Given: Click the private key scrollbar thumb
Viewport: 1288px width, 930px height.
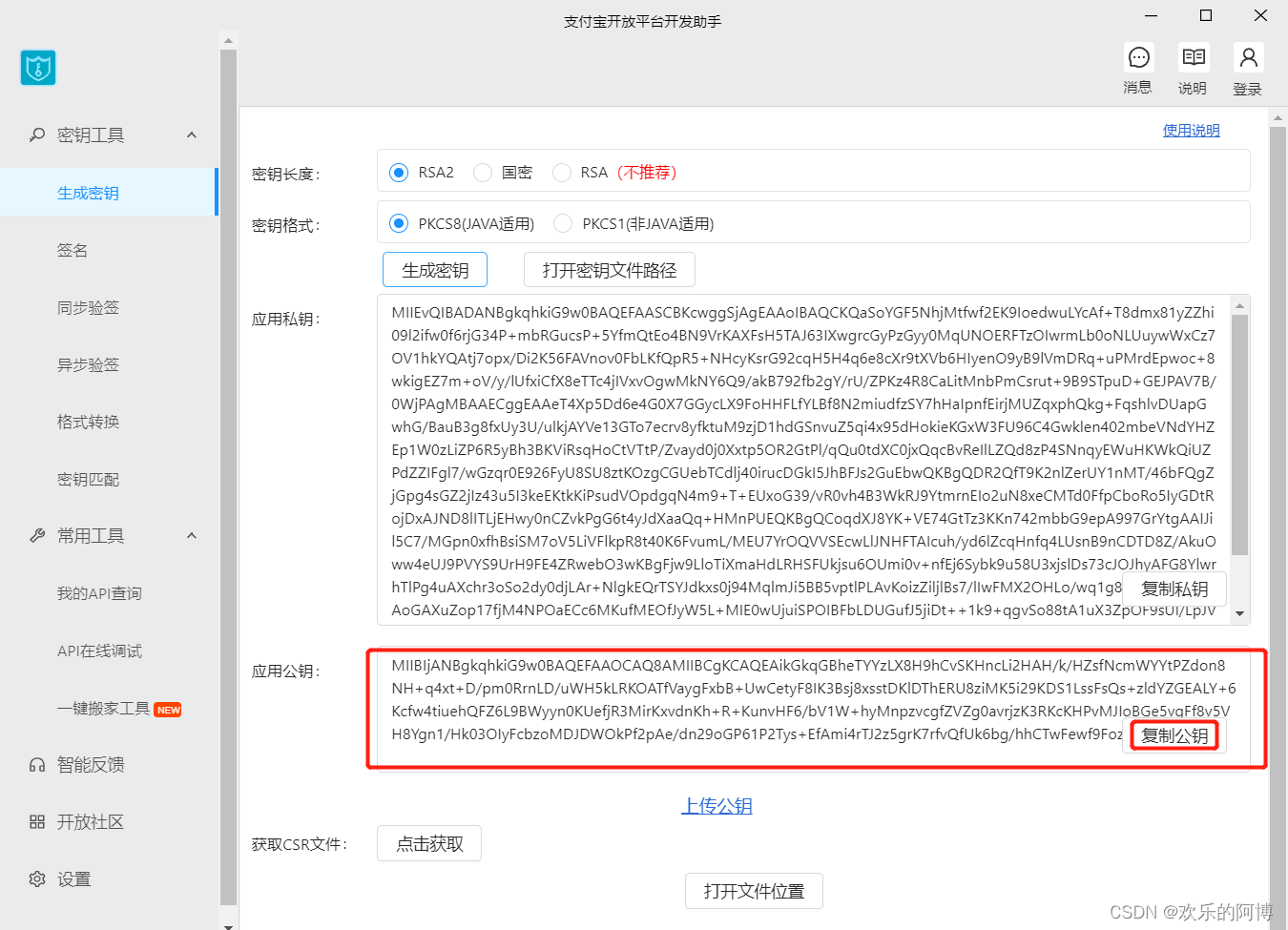Looking at the screenshot, I should click(1240, 435).
